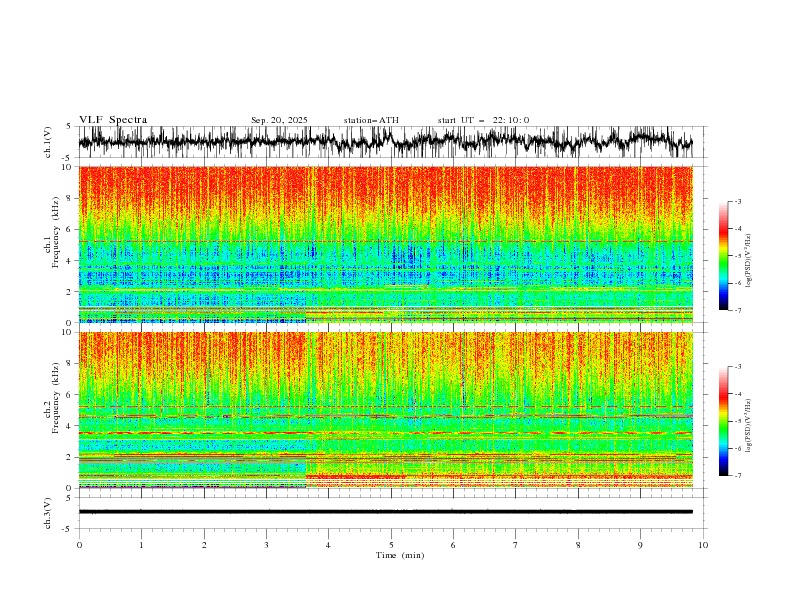This screenshot has width=792, height=612.
Task: Click the ch.1 voltage waveform trace
Action: pos(385,142)
